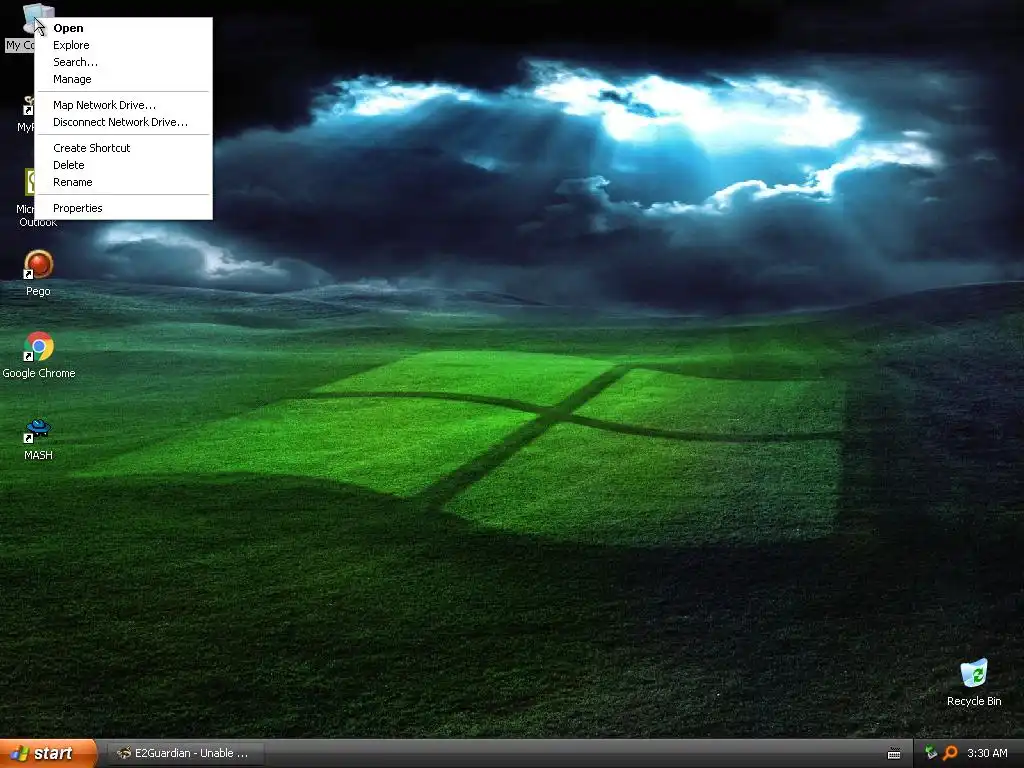
Task: Choose Delete from the context menu
Action: tap(123, 165)
